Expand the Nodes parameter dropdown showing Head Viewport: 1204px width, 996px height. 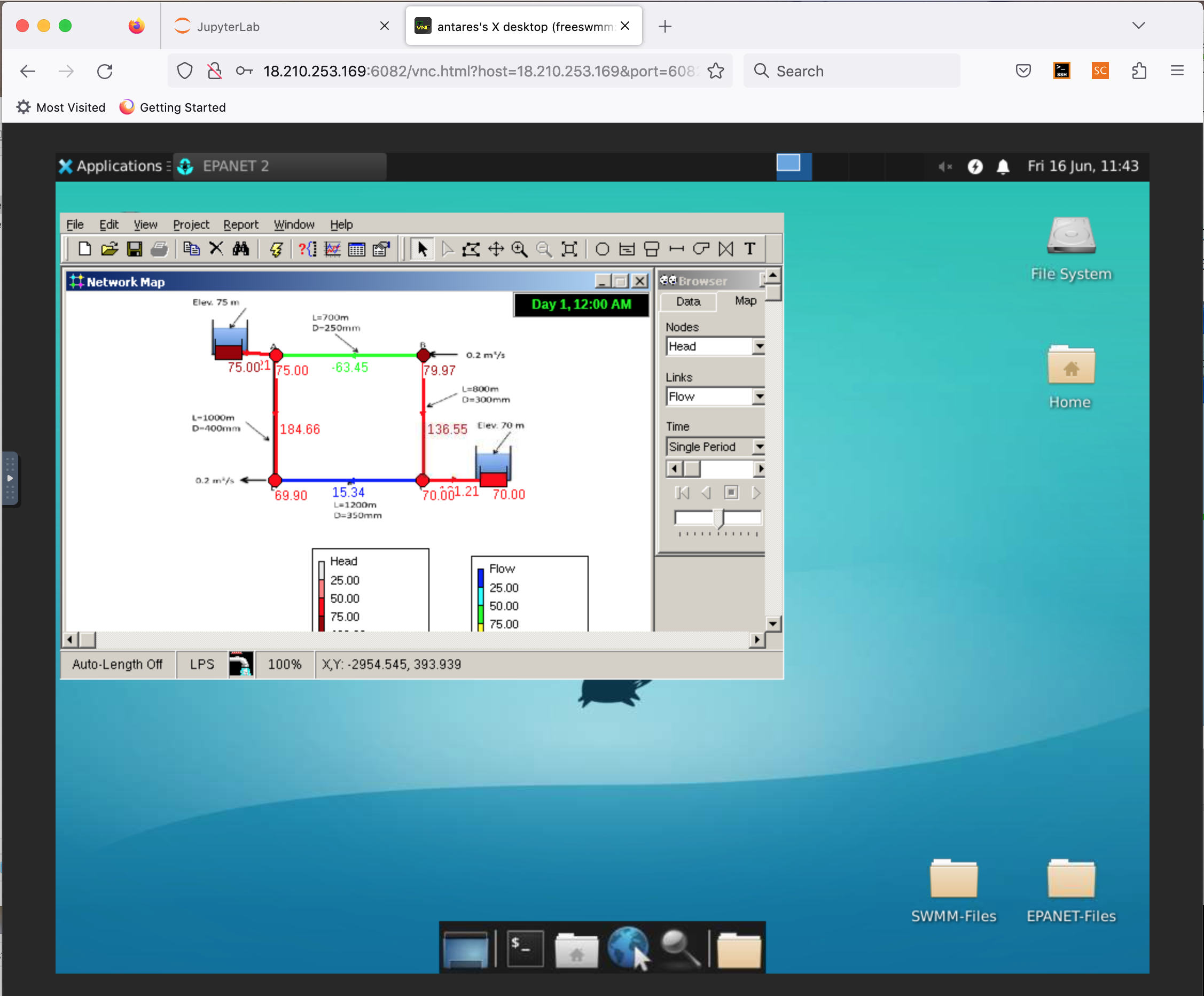759,346
